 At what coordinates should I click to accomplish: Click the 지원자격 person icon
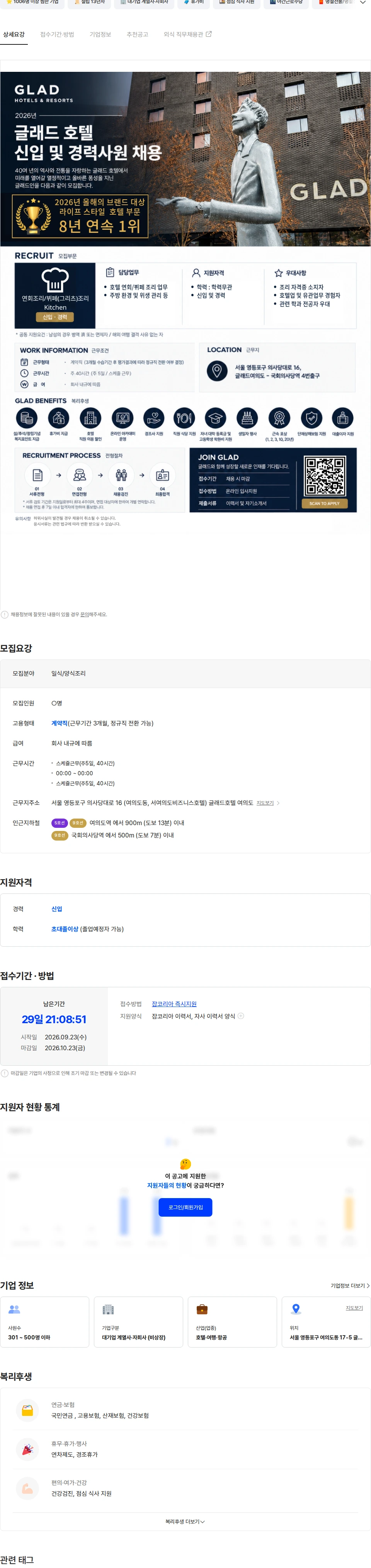[196, 273]
